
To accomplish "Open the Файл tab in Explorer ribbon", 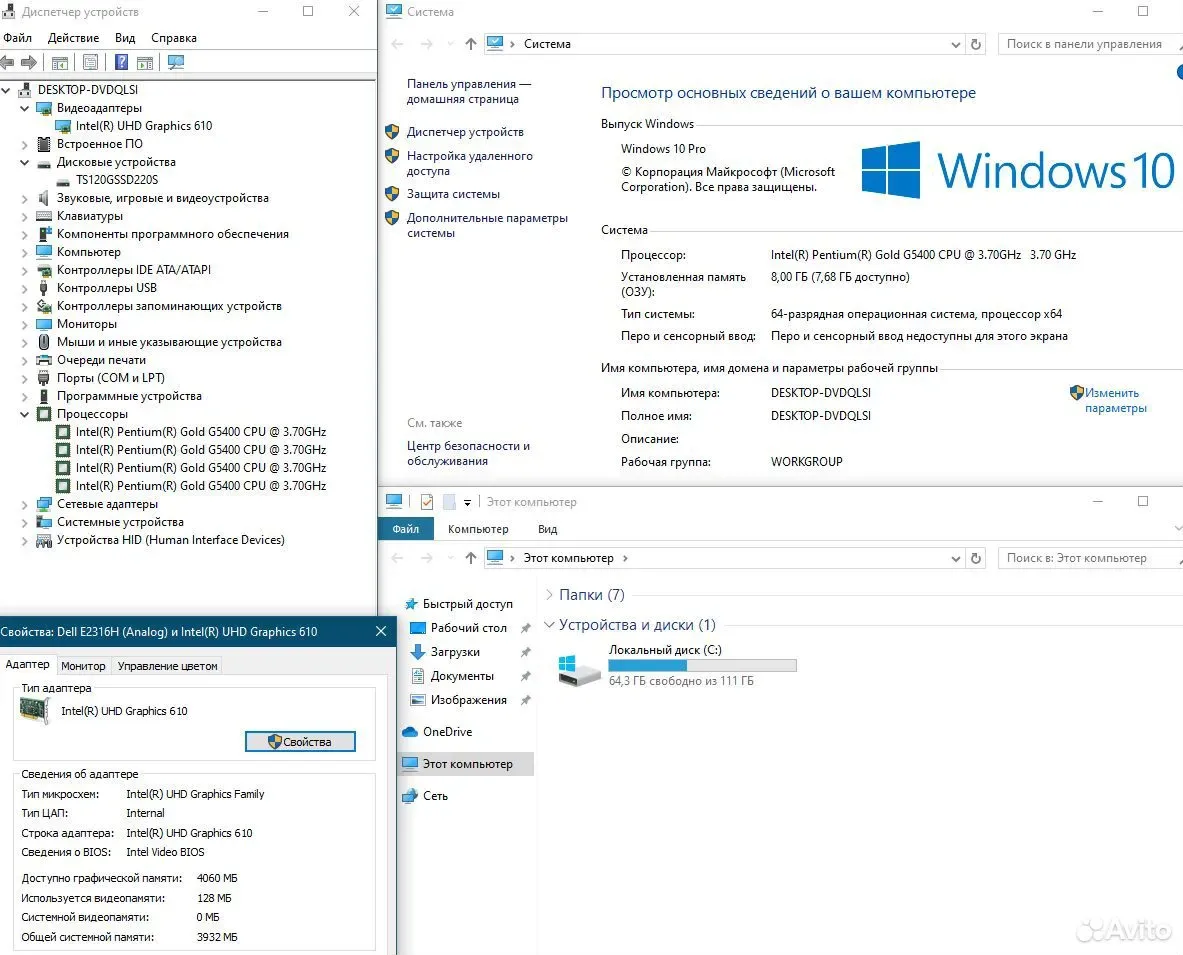I will (x=405, y=529).
